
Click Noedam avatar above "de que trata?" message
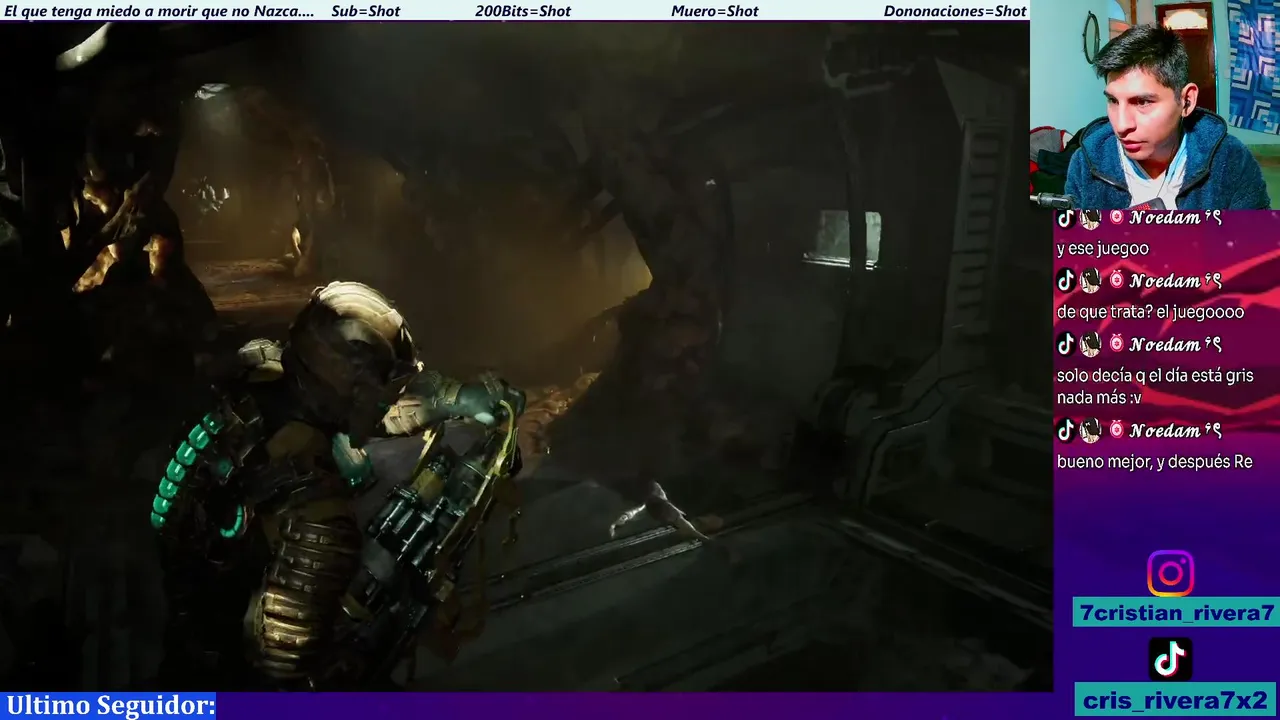click(x=1090, y=281)
